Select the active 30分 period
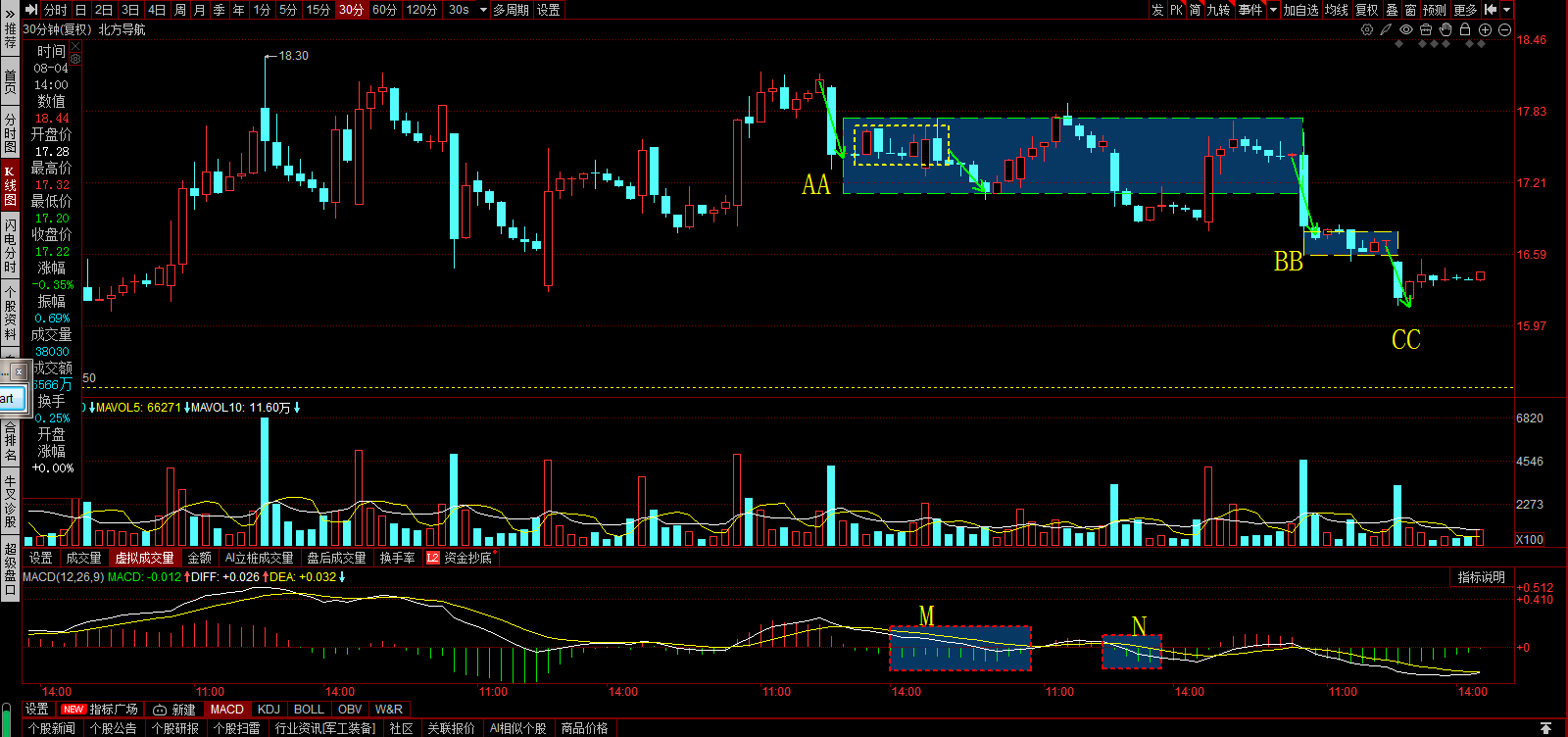Image resolution: width=1568 pixels, height=737 pixels. 351,9
